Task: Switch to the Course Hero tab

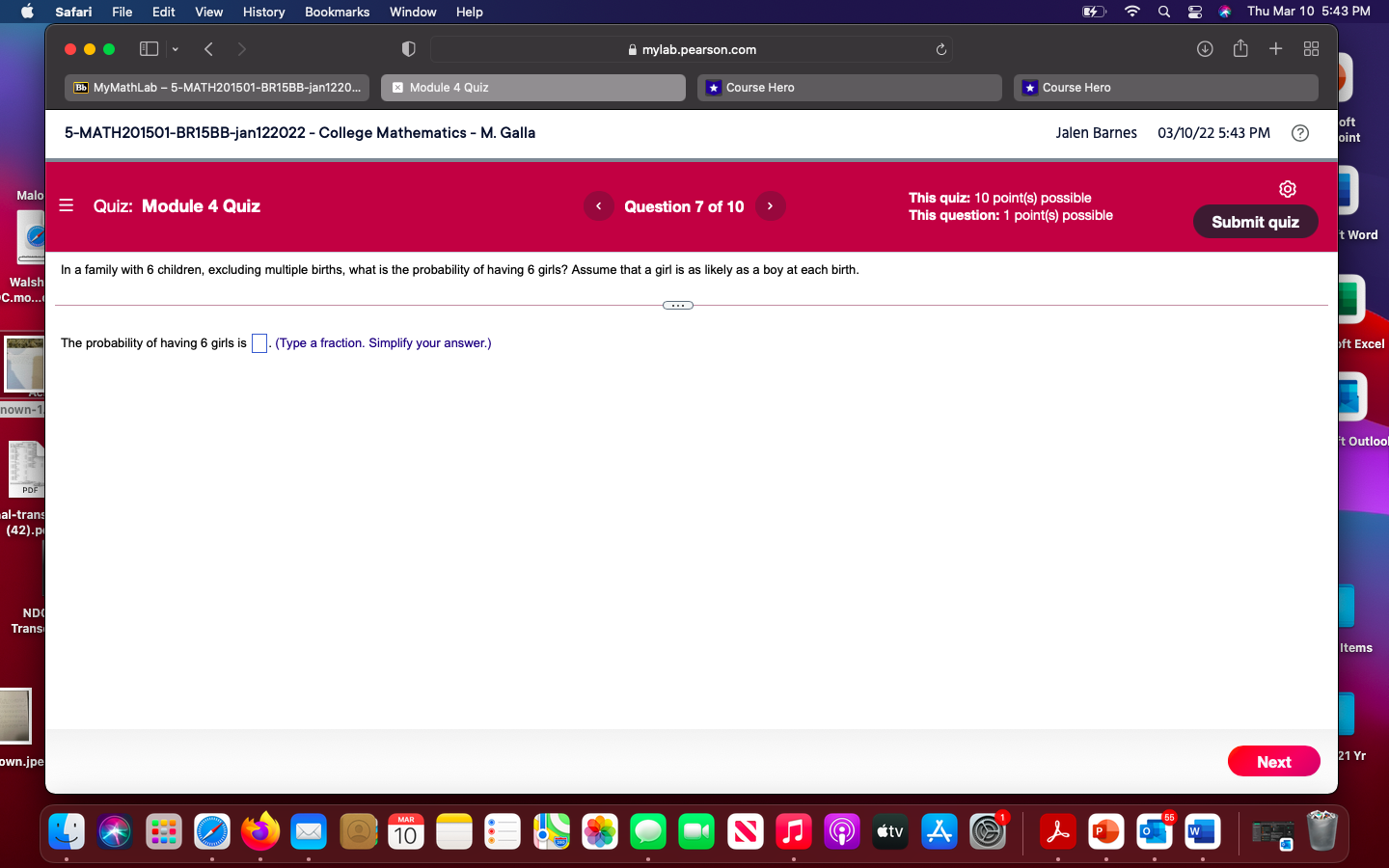Action: tap(849, 88)
